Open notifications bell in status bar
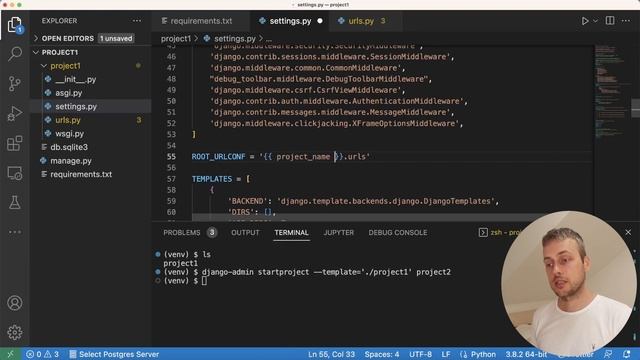Viewport: 640px width, 360px height. (627, 354)
